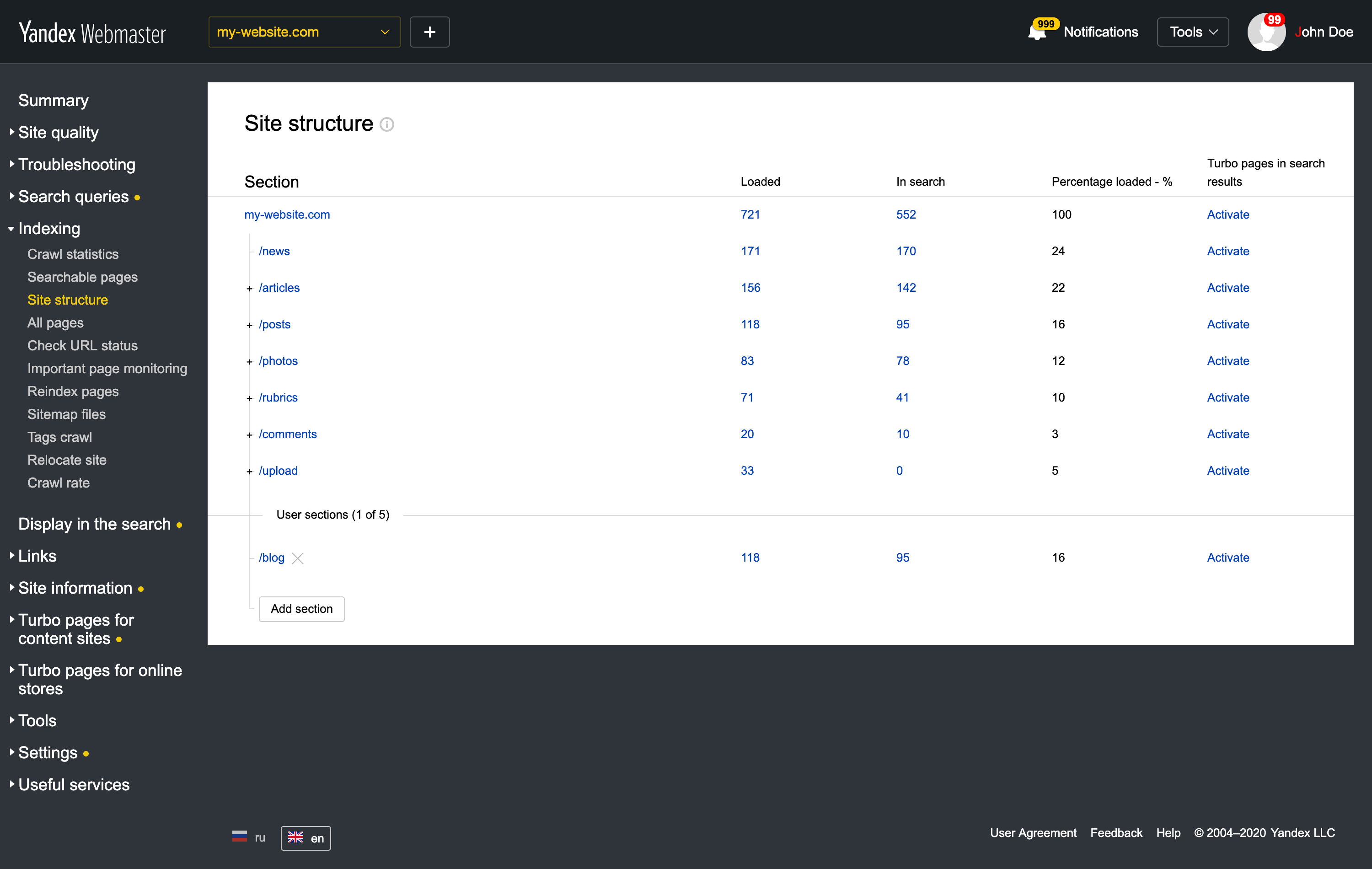Click the Add section button
This screenshot has height=869, width=1372.
point(301,609)
